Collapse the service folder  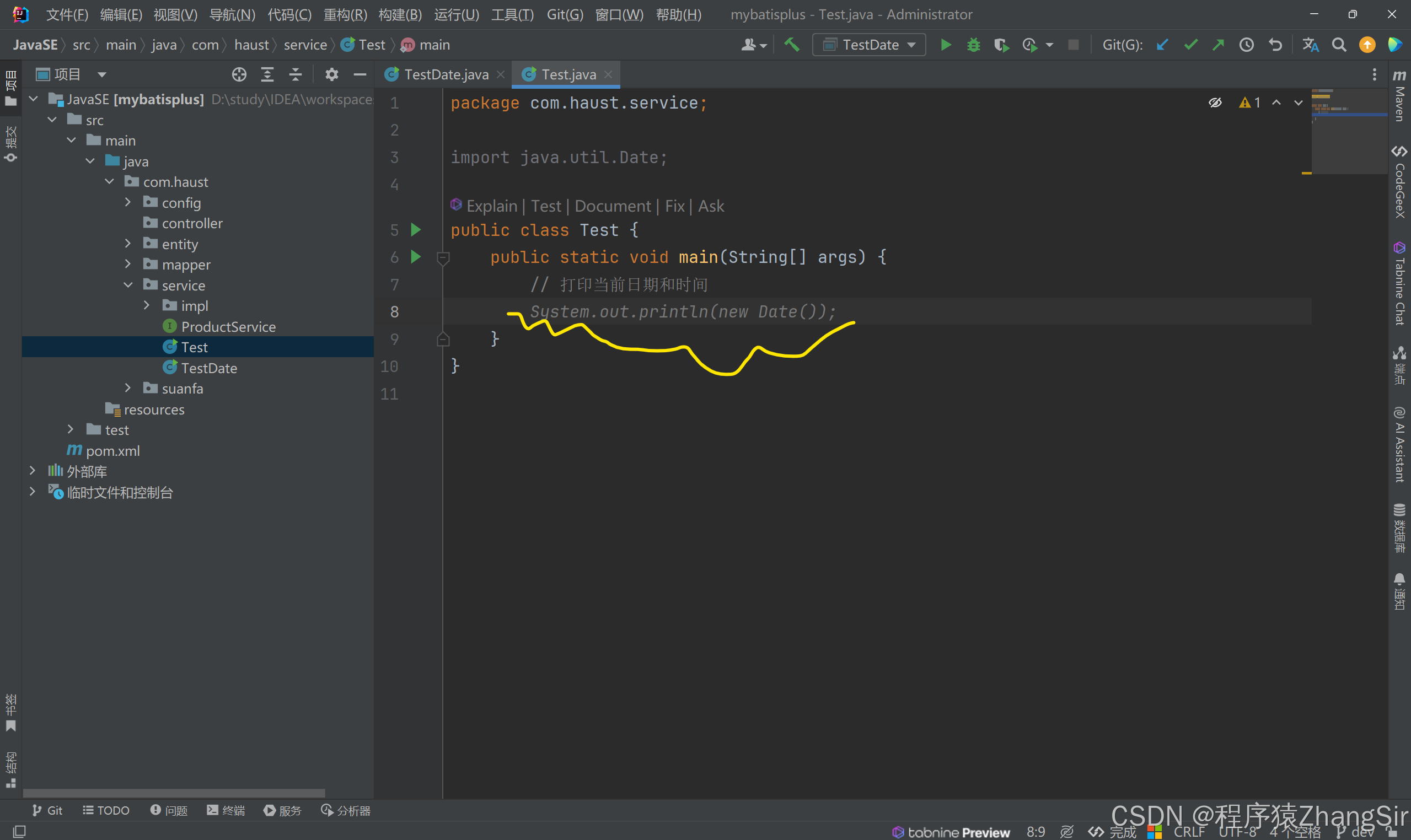coord(128,286)
